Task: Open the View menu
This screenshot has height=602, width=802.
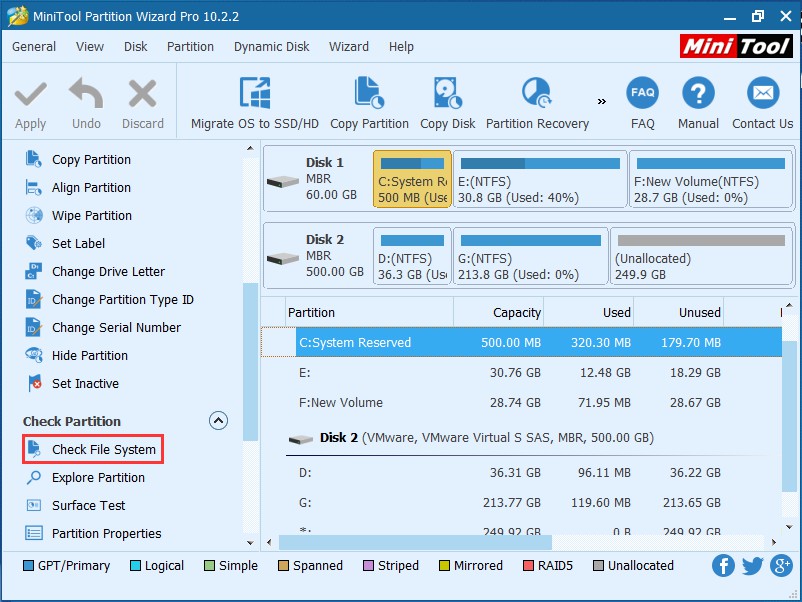Action: pos(90,47)
